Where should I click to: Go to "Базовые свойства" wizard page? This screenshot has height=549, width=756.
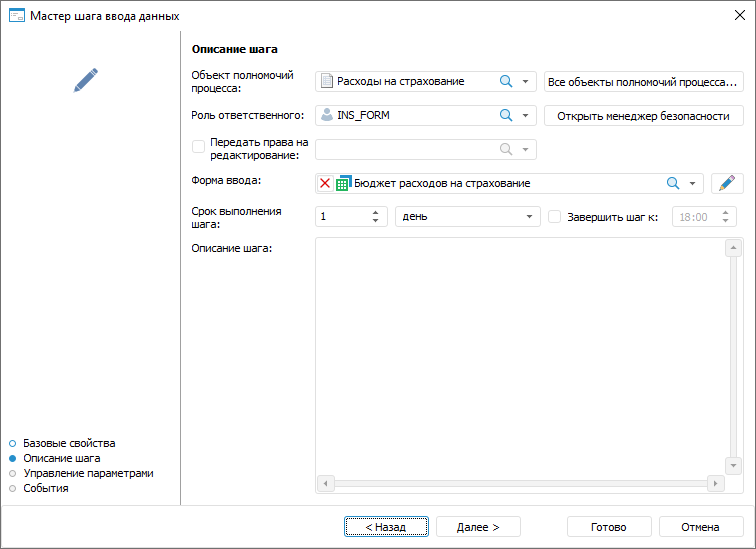coord(69,443)
